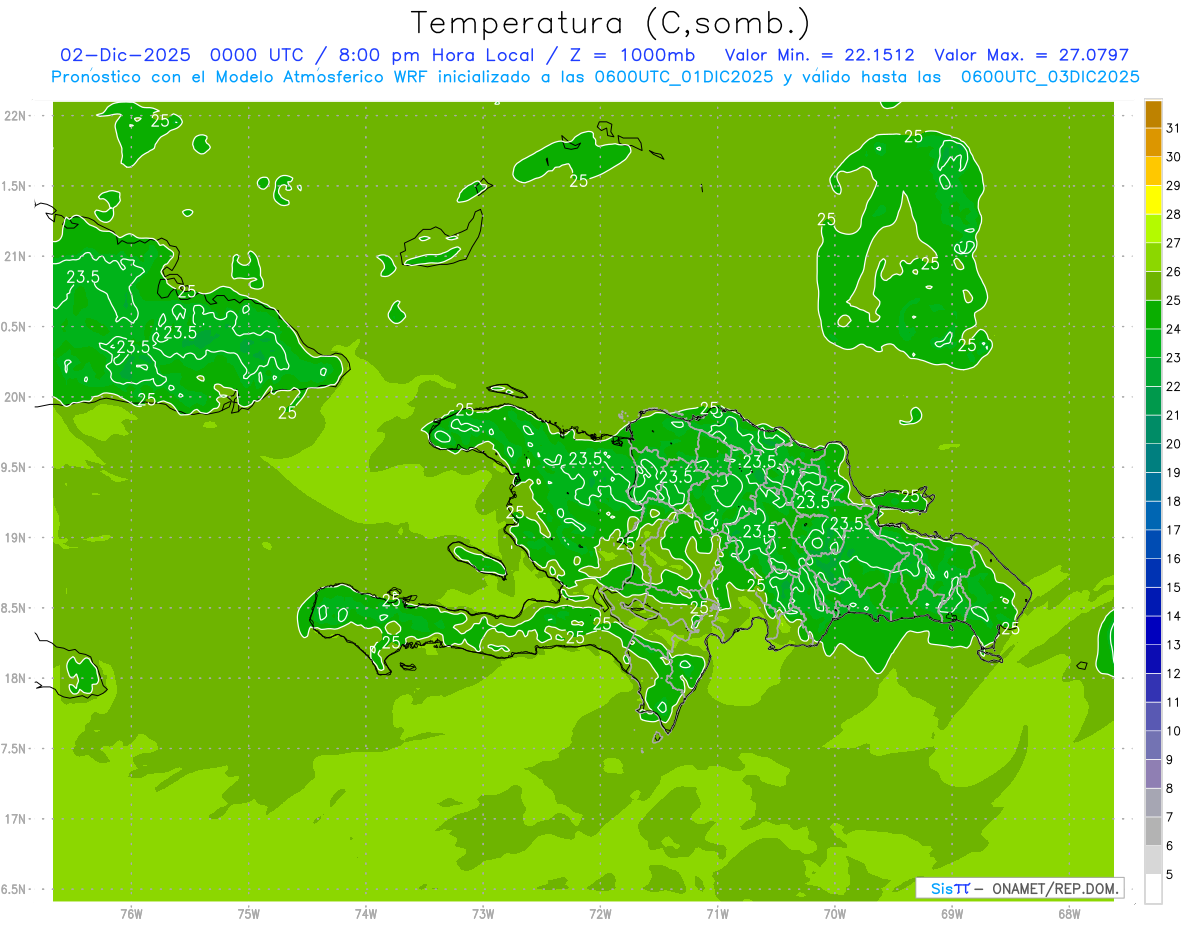Click the "9.5N" latitude axis label

15,468
